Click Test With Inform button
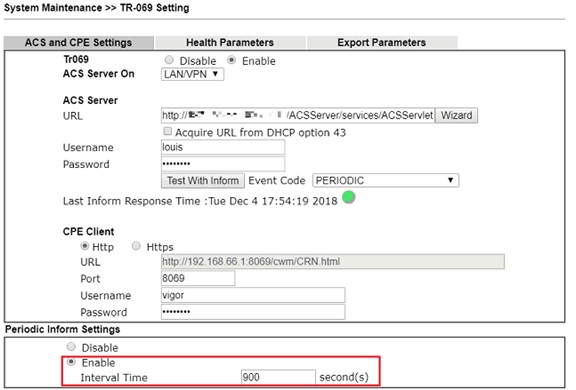The image size is (576, 390). tap(203, 181)
